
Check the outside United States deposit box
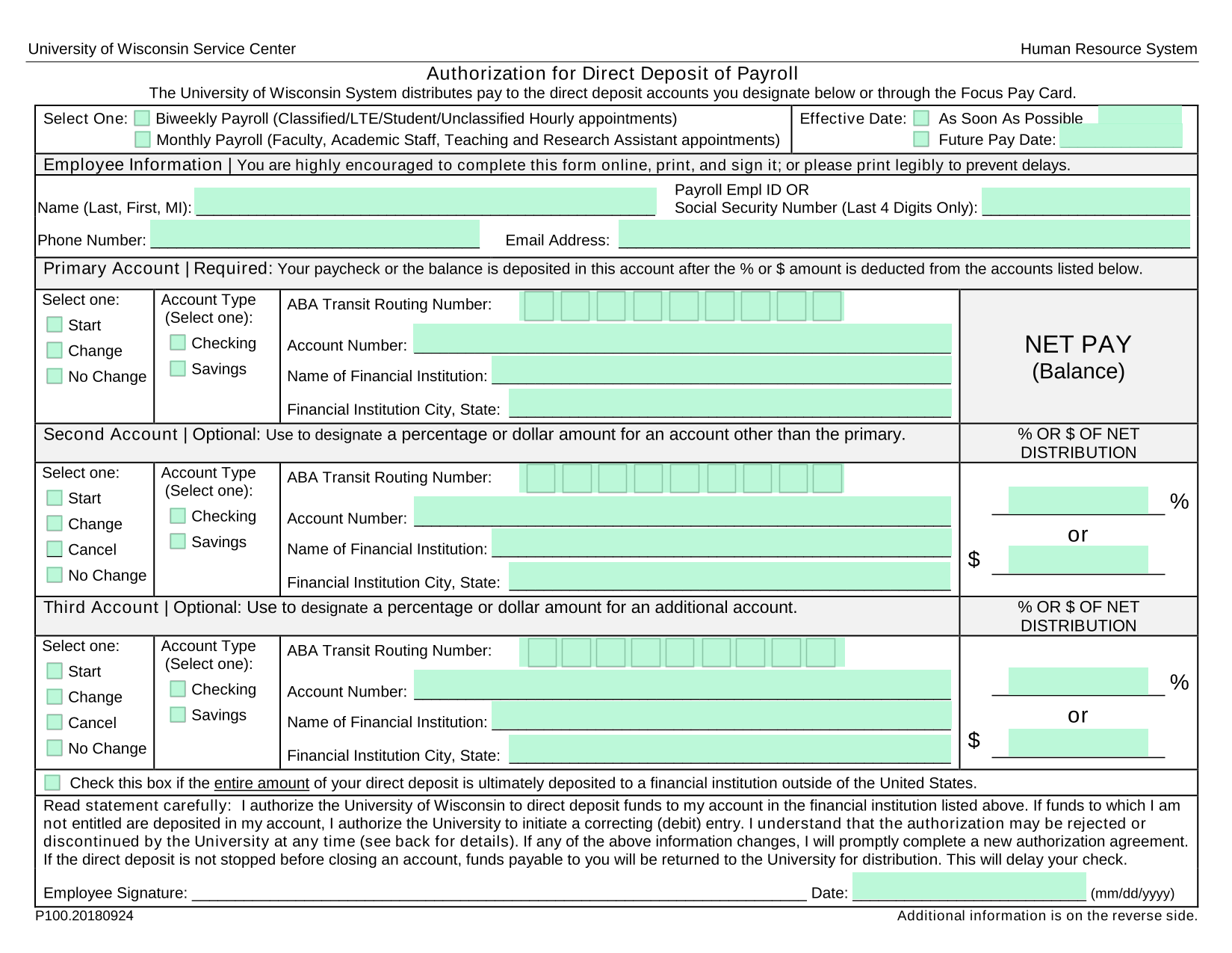pyautogui.click(x=52, y=783)
